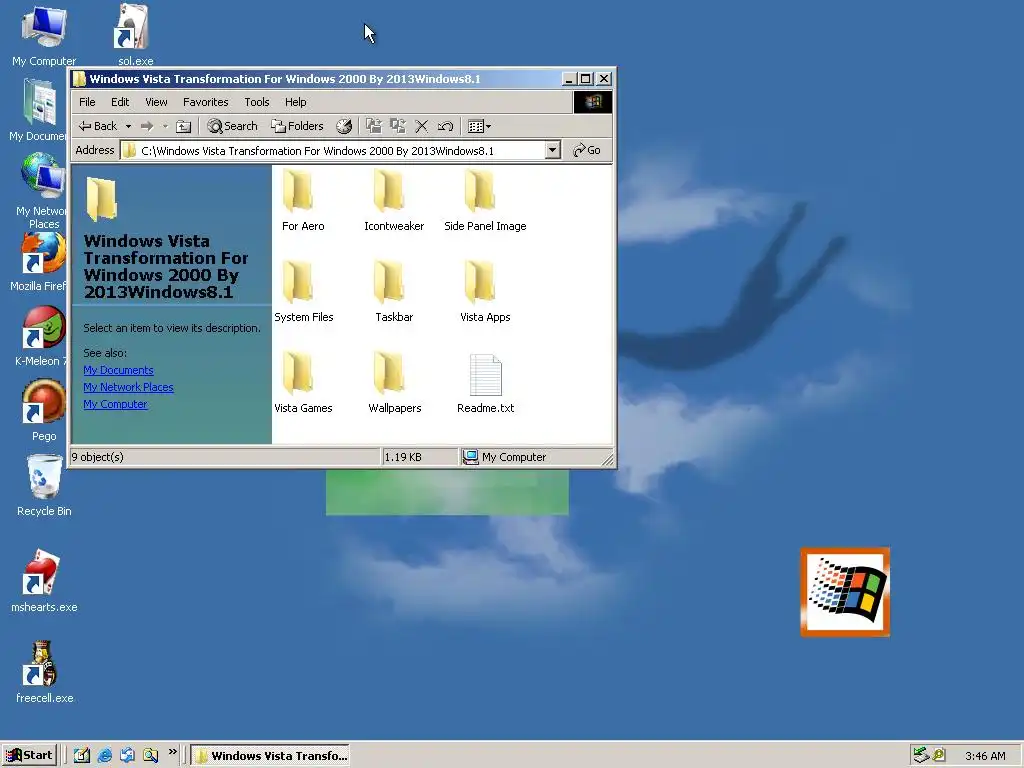The width and height of the screenshot is (1024, 768).
Task: Toggle the Folders pane button
Action: [297, 126]
